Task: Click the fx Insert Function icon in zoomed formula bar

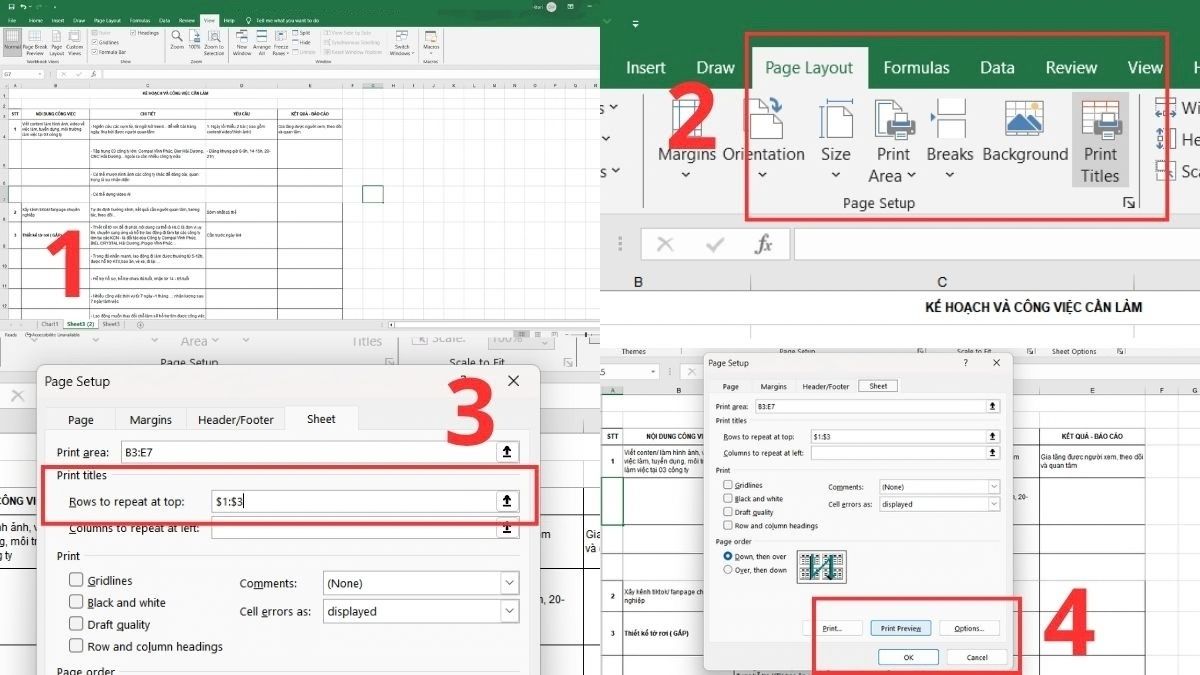Action: pos(764,244)
